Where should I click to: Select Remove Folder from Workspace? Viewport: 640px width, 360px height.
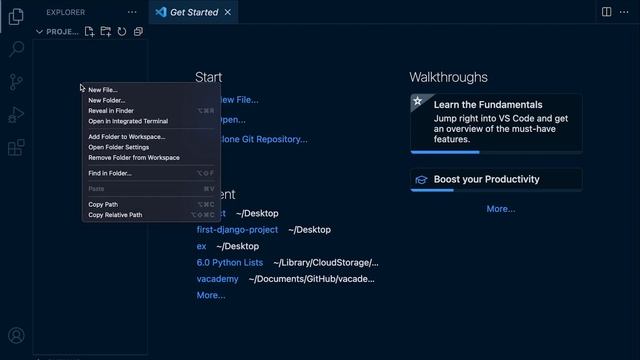(x=151, y=158)
